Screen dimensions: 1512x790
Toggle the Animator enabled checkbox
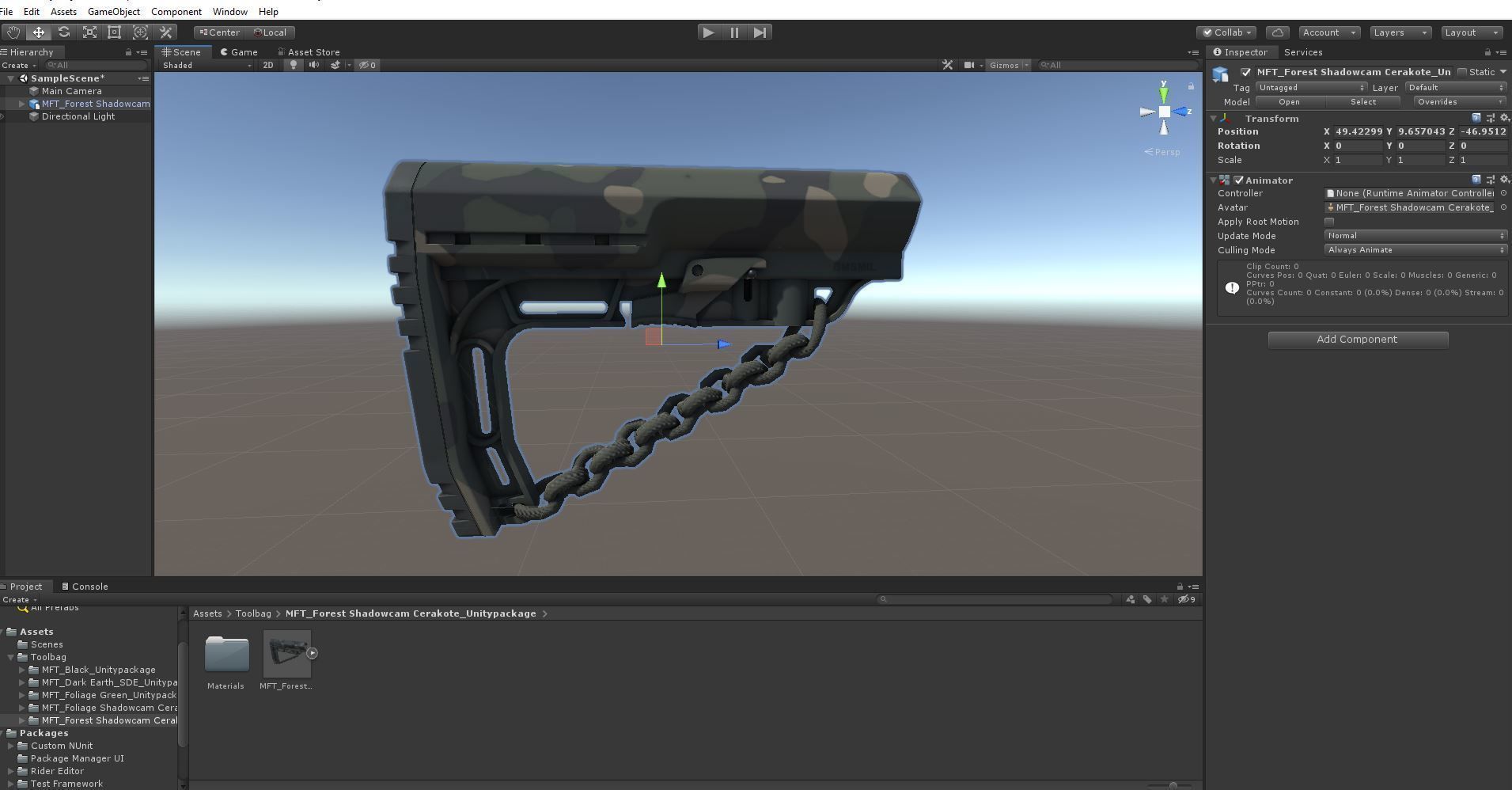pos(1239,180)
